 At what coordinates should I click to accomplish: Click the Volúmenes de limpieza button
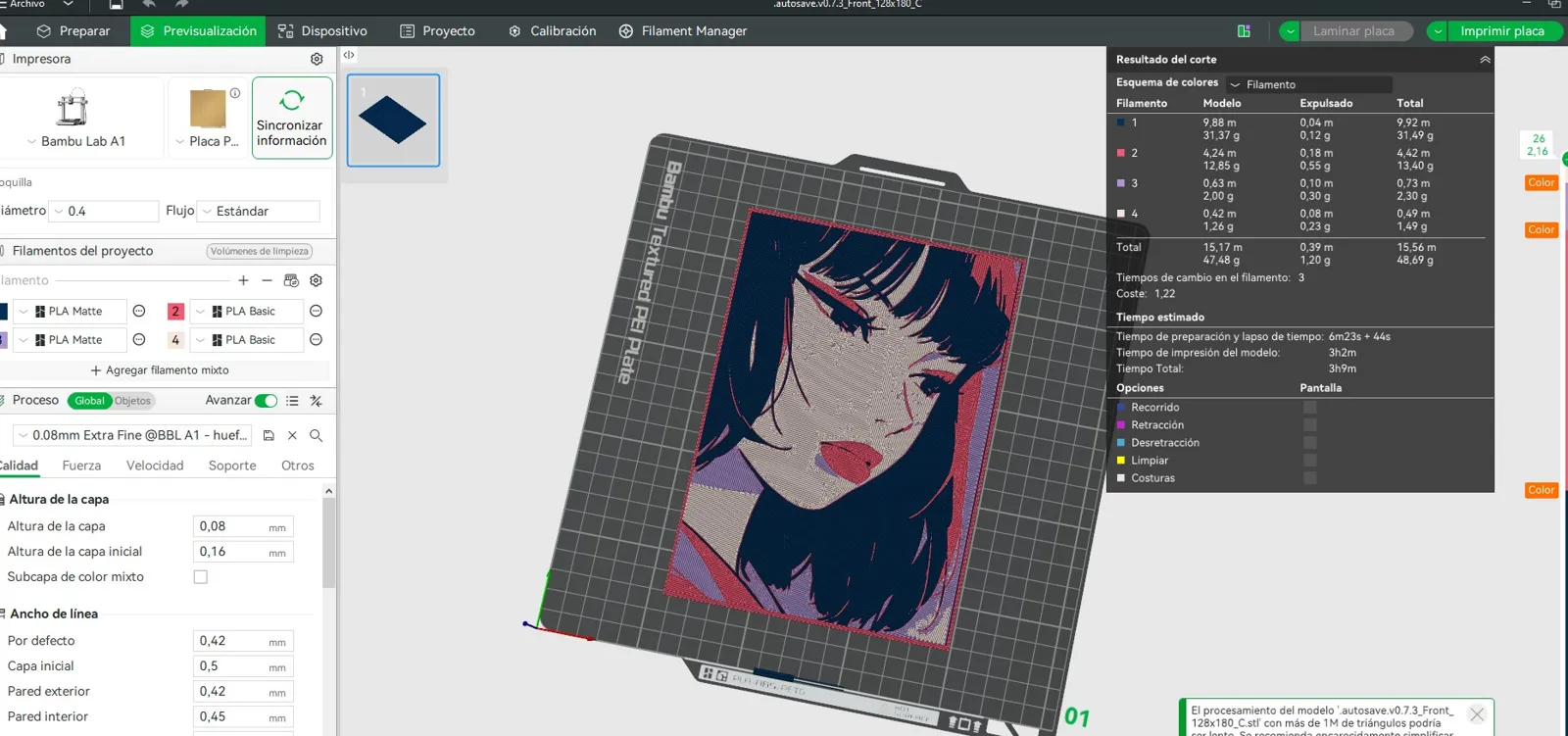(260, 251)
